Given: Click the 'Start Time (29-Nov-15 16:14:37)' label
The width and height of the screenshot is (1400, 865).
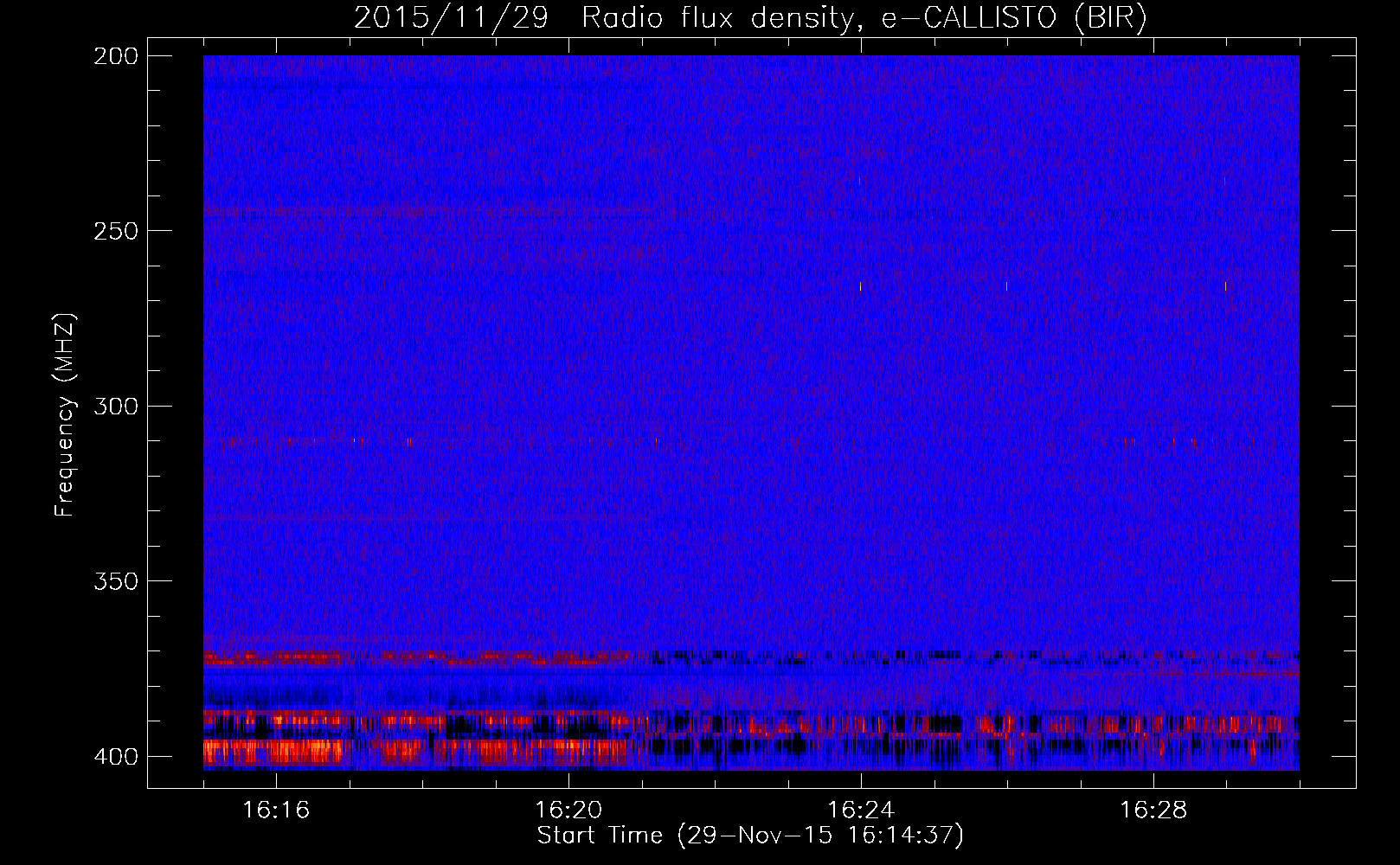Looking at the screenshot, I should (750, 836).
